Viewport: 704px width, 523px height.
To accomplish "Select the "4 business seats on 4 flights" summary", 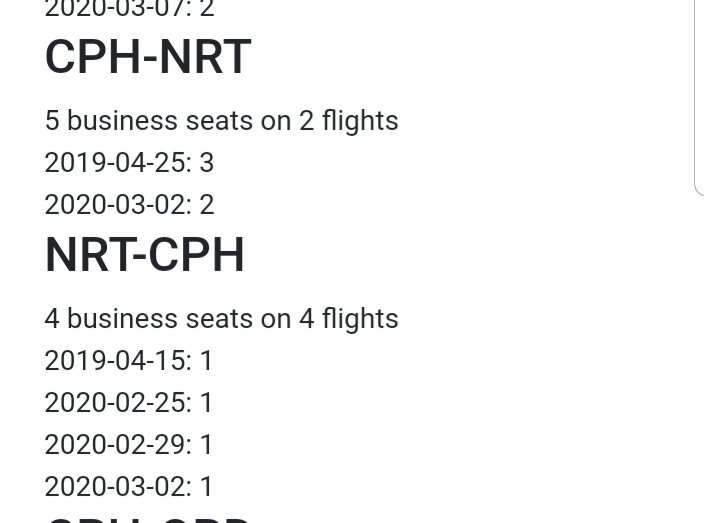I will 221,319.
